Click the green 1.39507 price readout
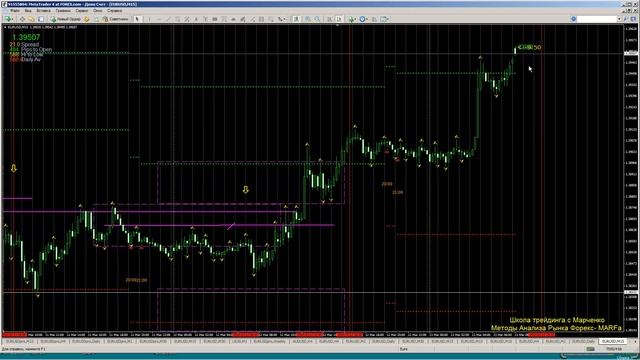 pyautogui.click(x=26, y=37)
